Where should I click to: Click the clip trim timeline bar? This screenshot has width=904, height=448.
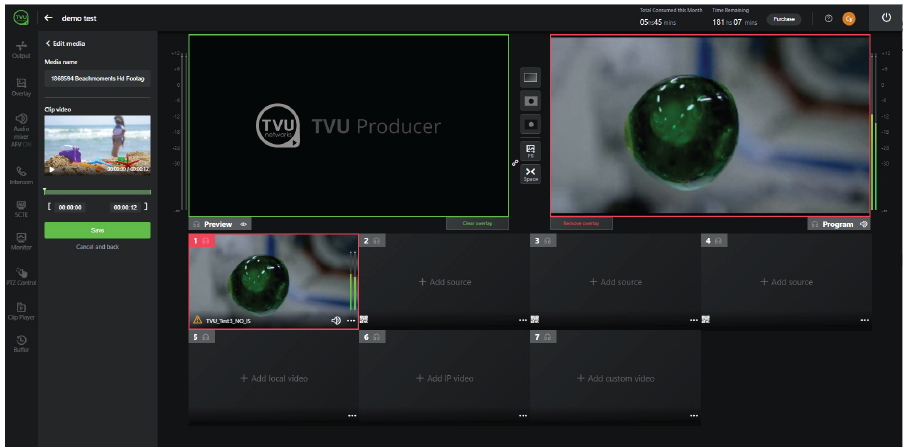click(x=97, y=192)
